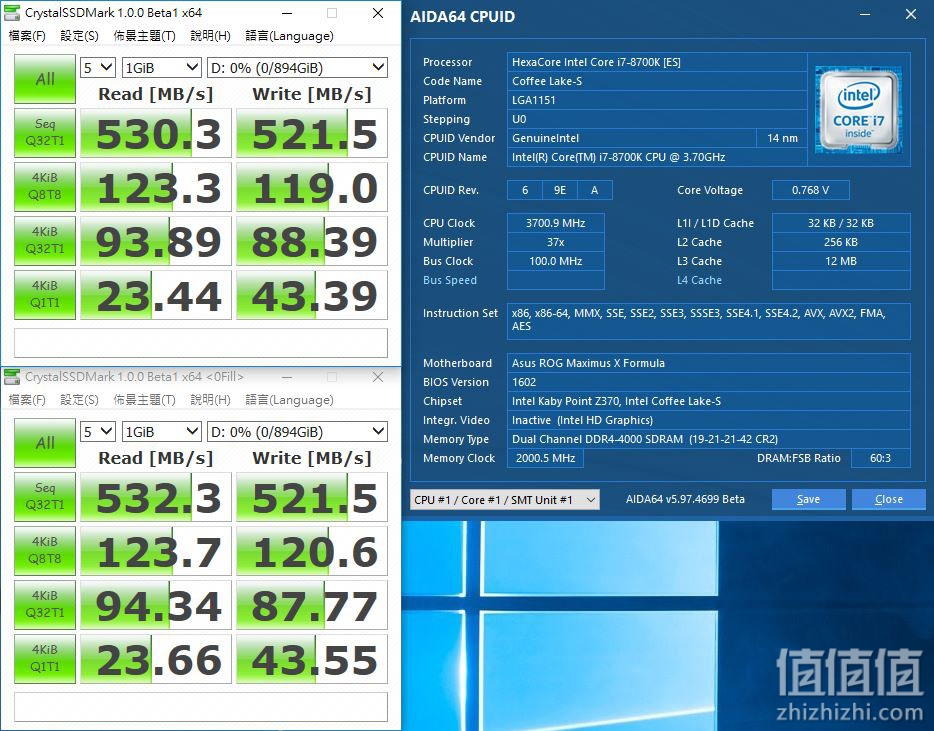Click 4KiB Q1T1 write result 43.39

tap(312, 295)
